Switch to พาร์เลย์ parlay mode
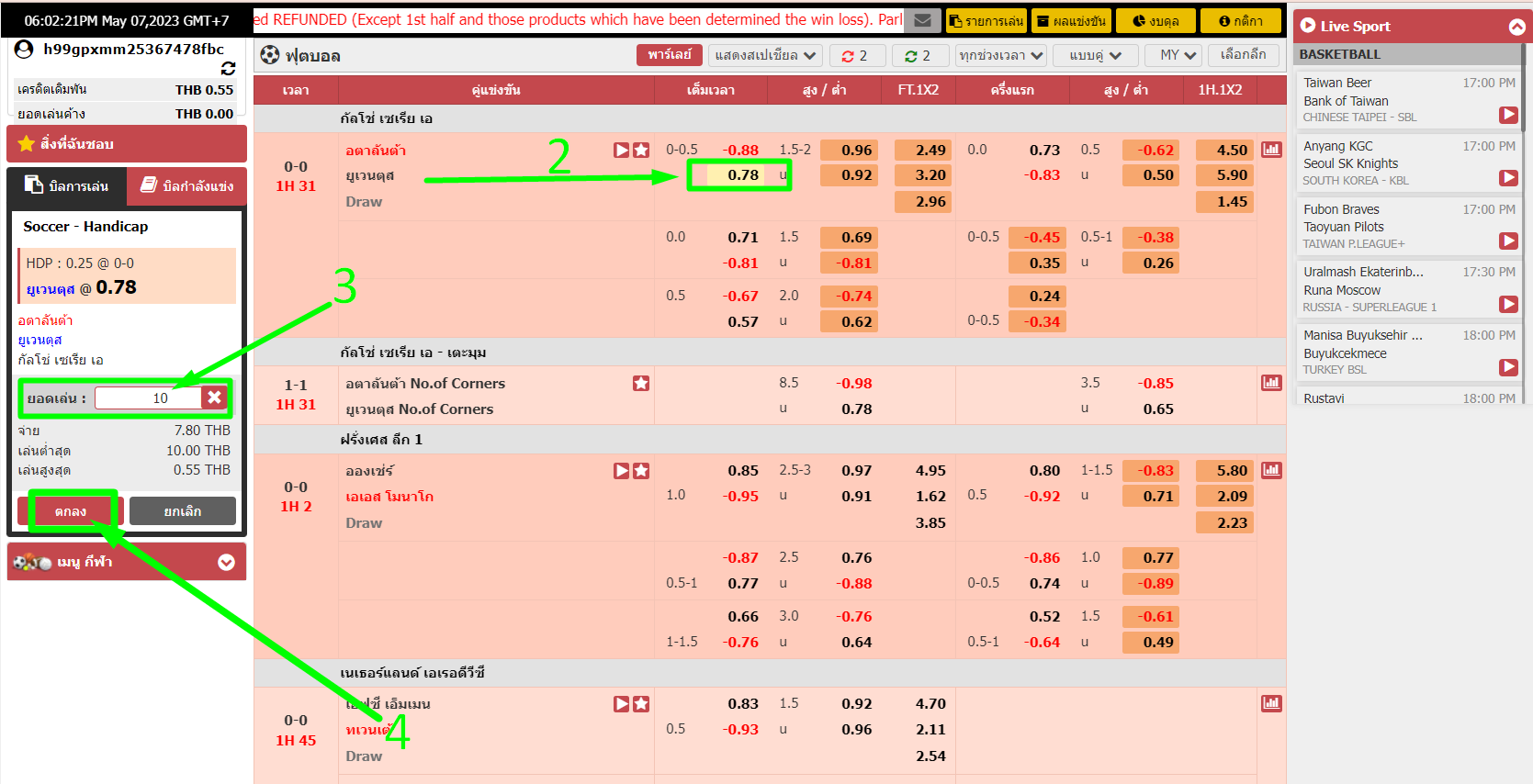The width and height of the screenshot is (1533, 784). [x=670, y=55]
